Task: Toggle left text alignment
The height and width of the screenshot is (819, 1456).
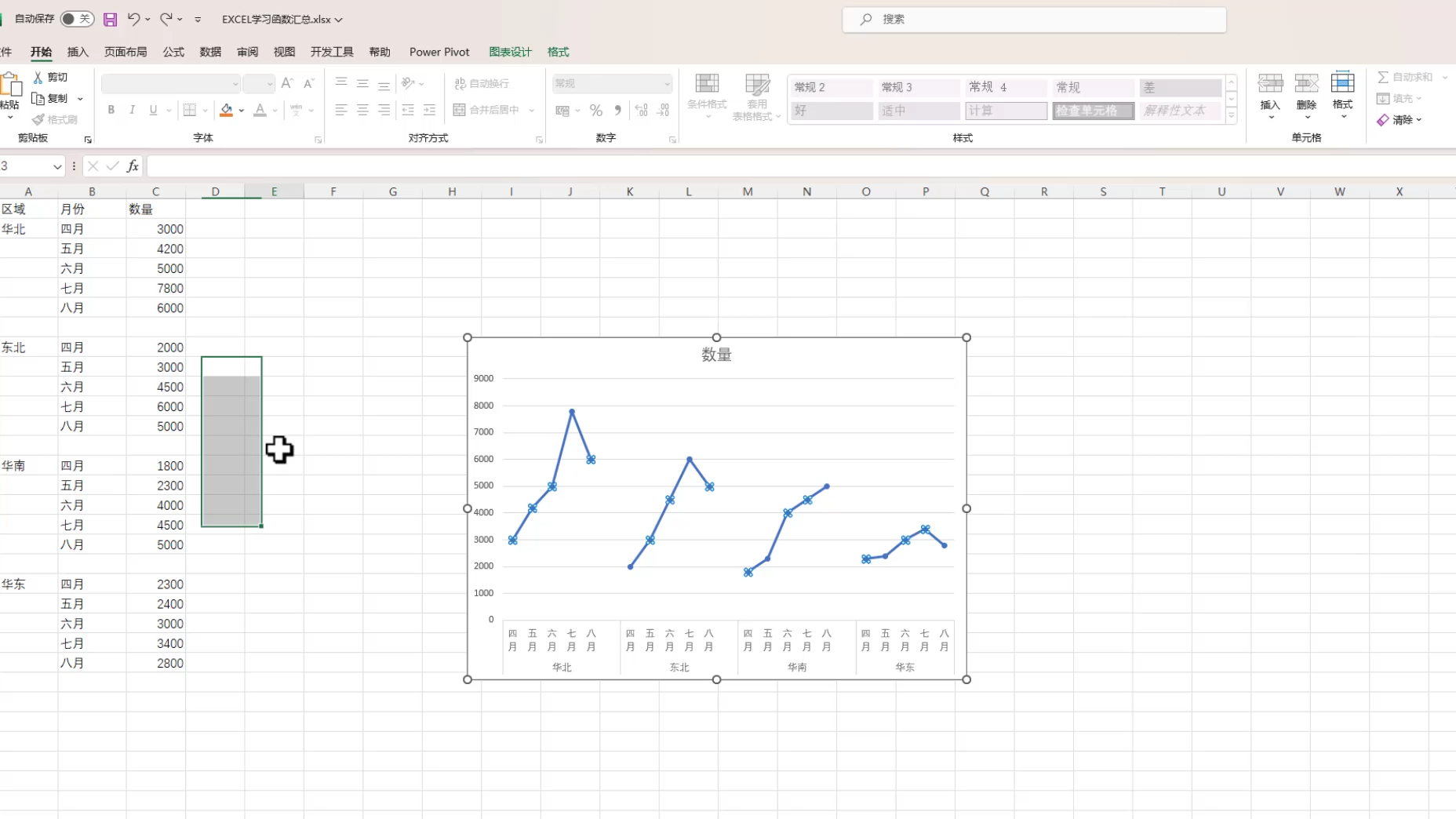Action: (340, 111)
